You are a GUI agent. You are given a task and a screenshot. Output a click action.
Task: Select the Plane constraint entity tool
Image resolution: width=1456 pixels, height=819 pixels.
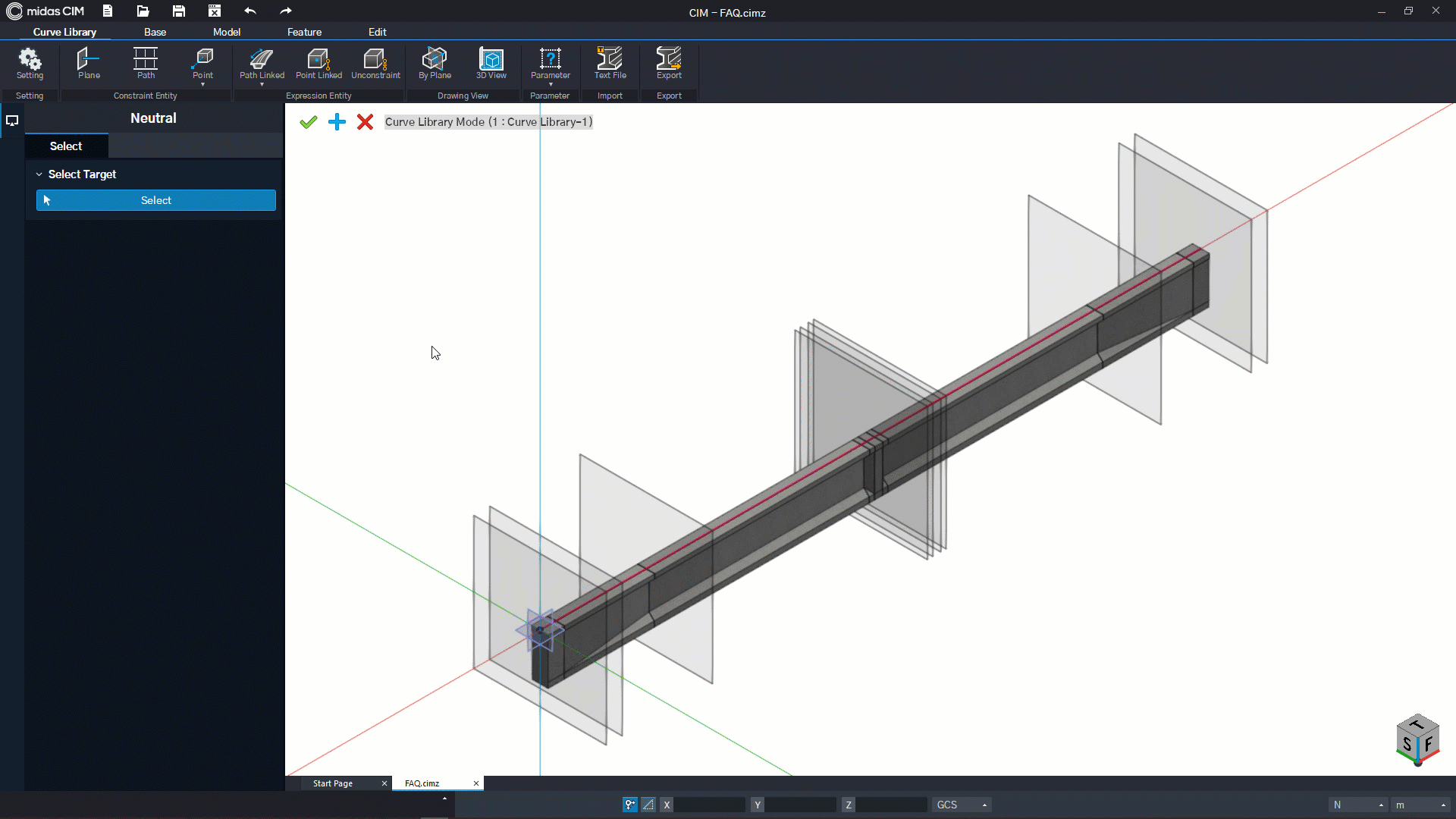coord(89,64)
